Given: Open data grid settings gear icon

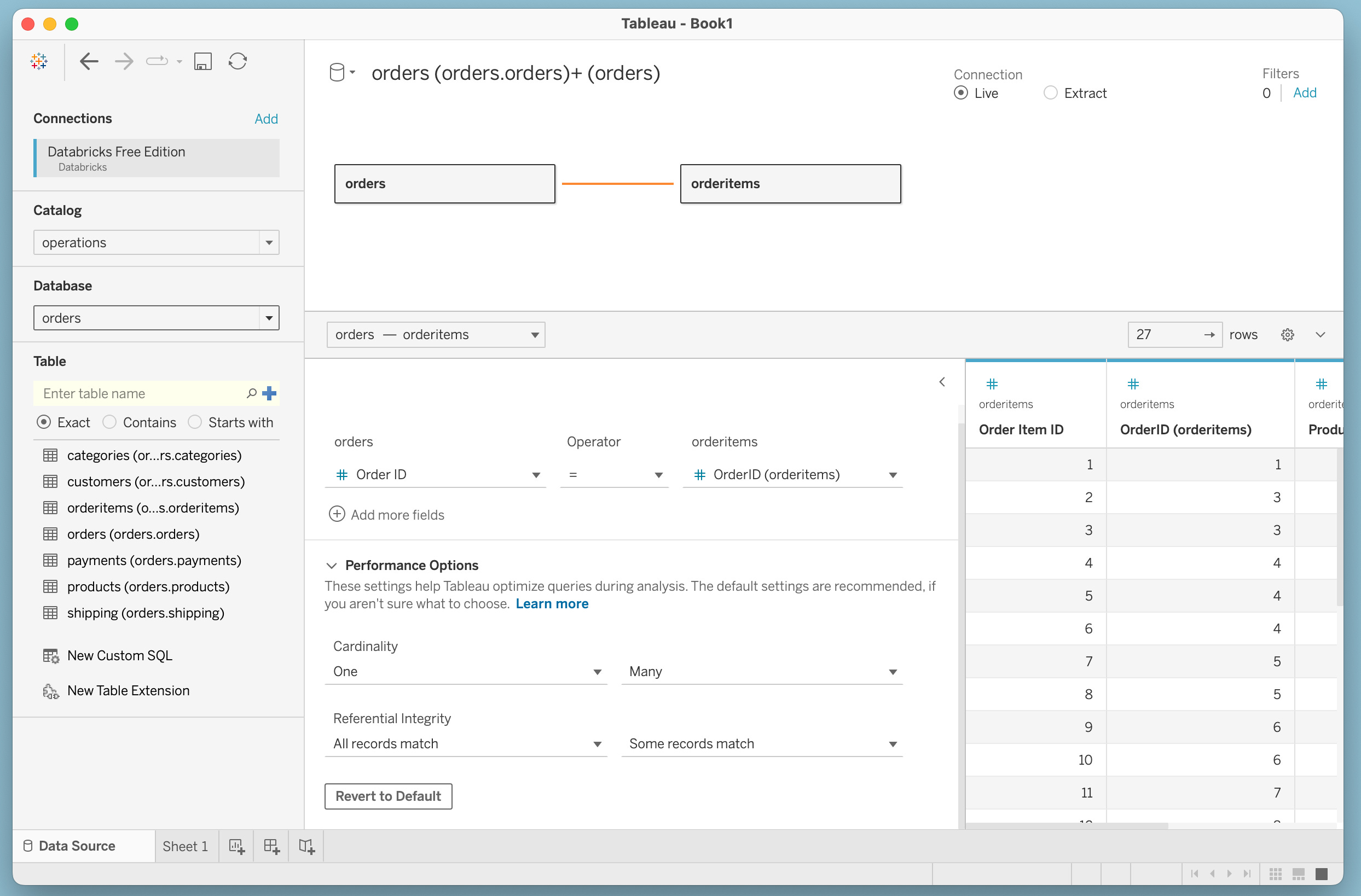Looking at the screenshot, I should (1287, 335).
